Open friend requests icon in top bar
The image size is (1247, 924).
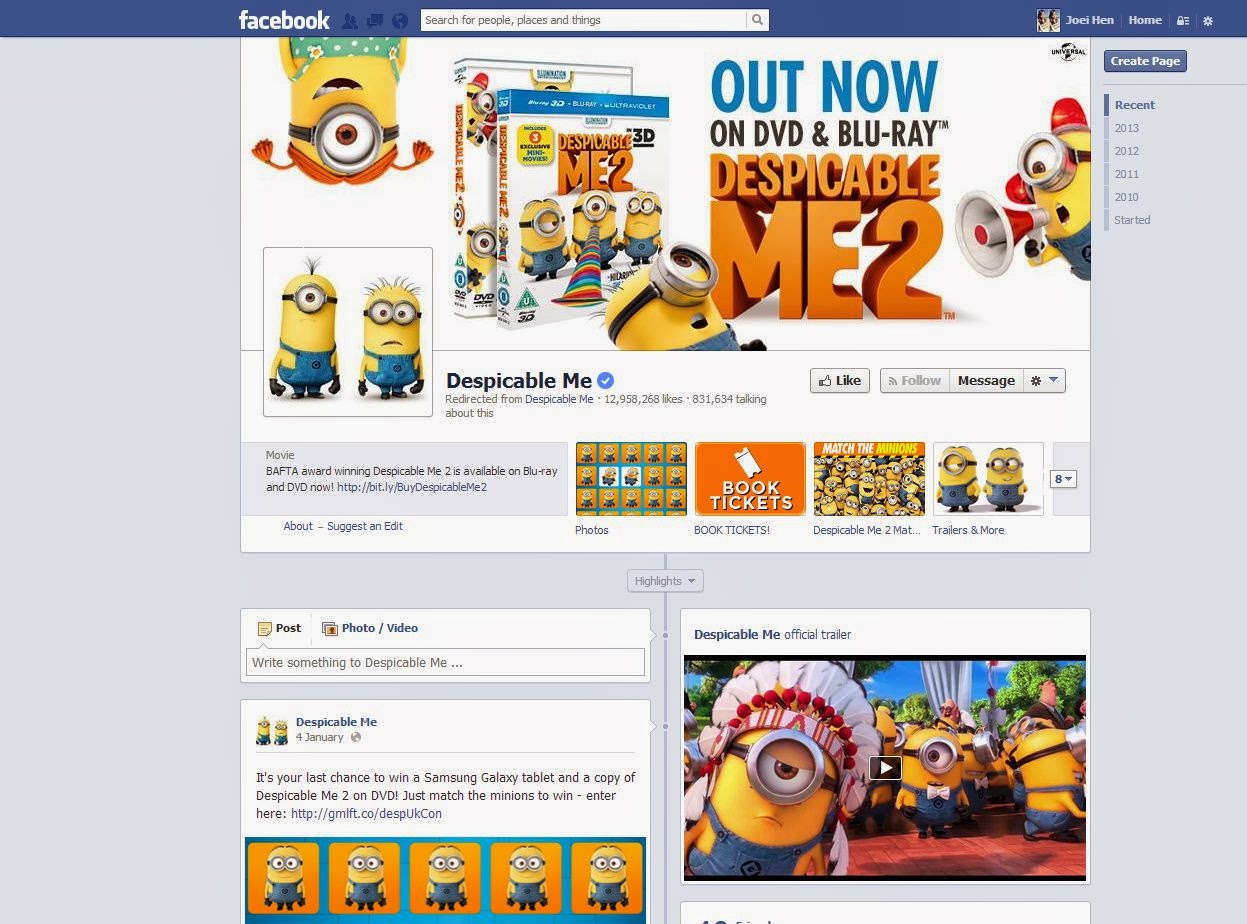point(350,20)
